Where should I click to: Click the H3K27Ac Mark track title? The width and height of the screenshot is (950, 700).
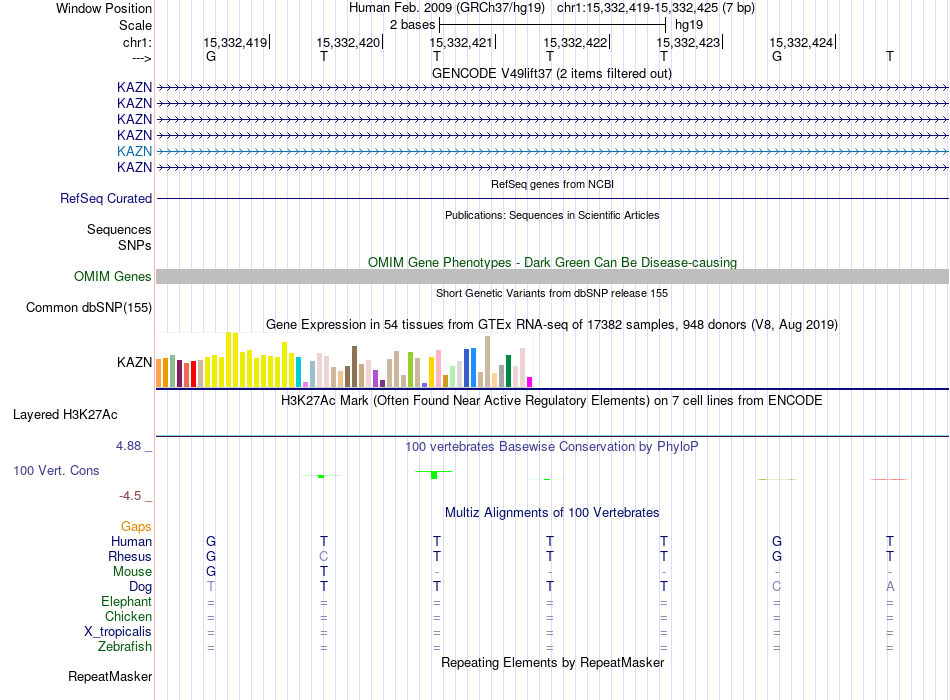[552, 401]
